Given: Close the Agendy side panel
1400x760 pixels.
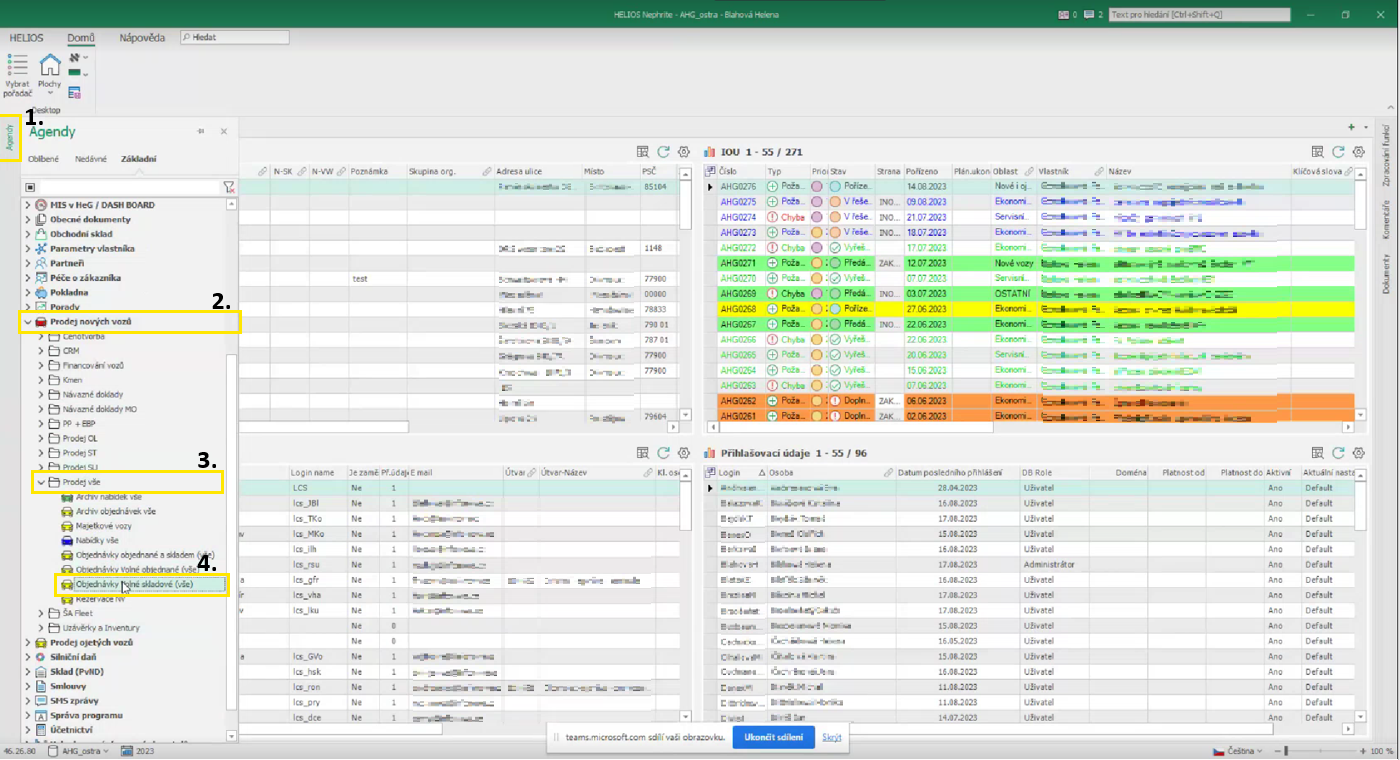Looking at the screenshot, I should (x=224, y=132).
